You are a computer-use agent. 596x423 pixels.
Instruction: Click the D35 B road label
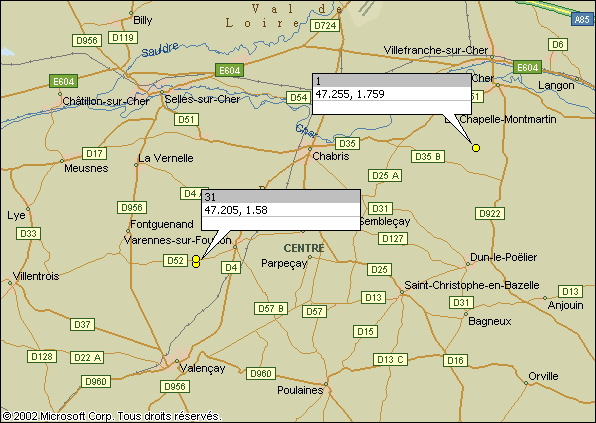pyautogui.click(x=428, y=157)
